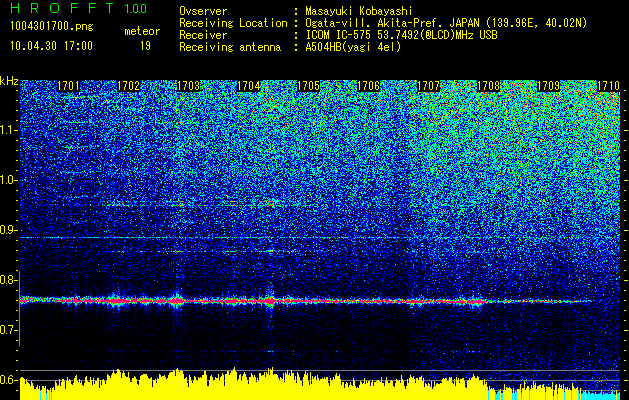Click the 0.7 kHz axis label
Screen dimensions: 629x400
[x=9, y=330]
